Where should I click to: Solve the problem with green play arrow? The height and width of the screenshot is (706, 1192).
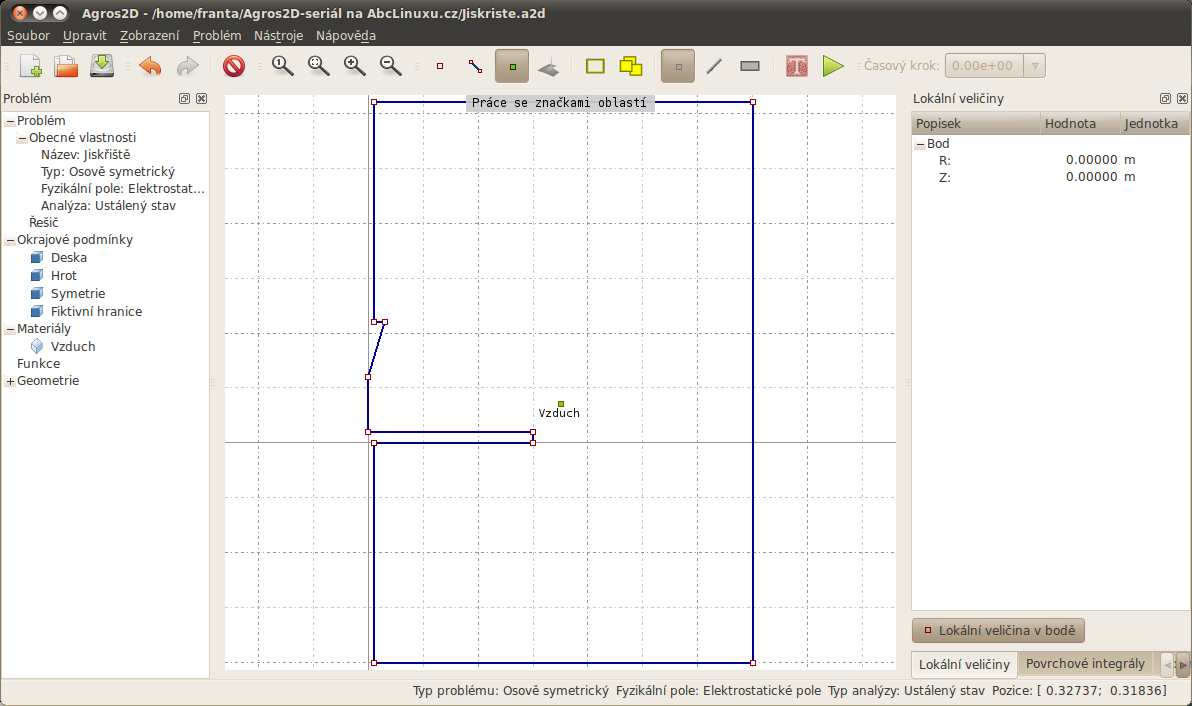coord(833,66)
